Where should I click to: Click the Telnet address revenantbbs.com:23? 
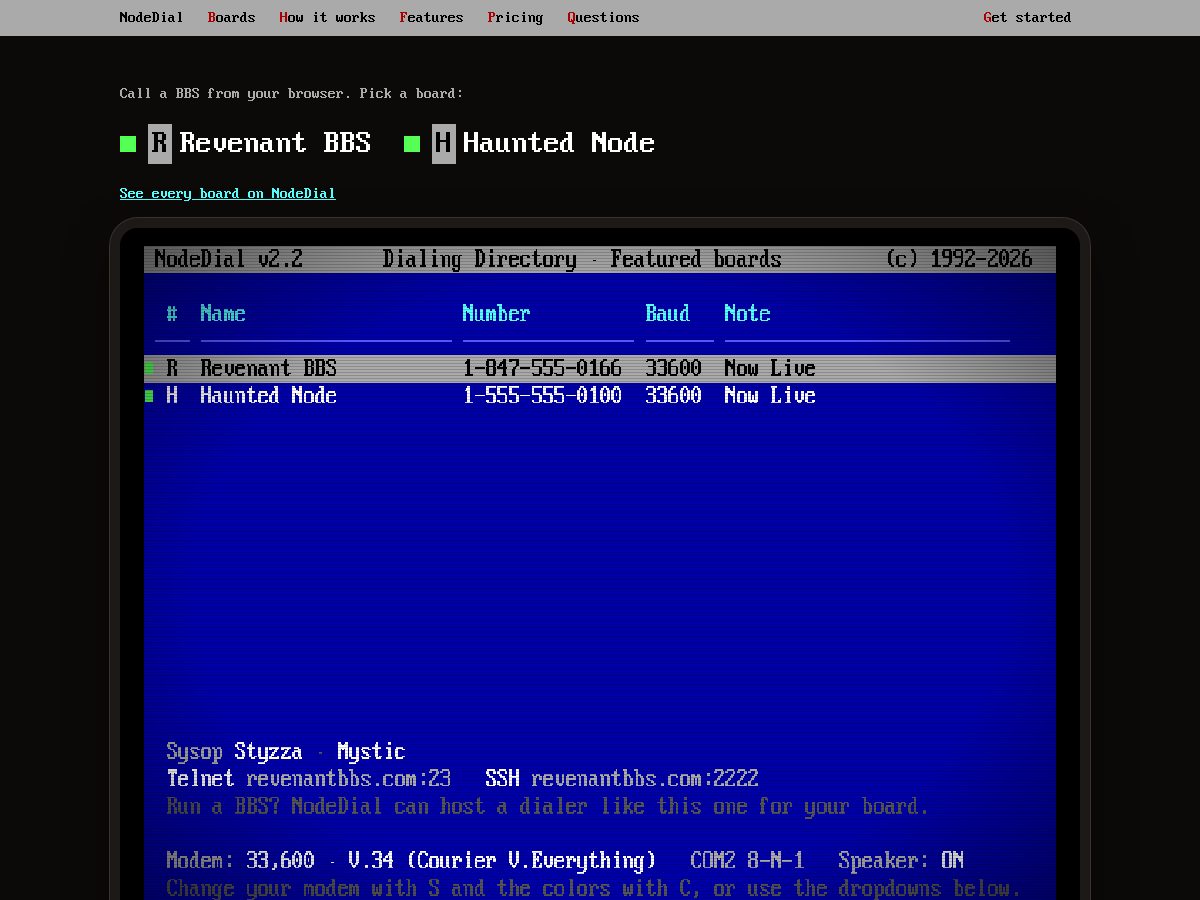point(349,779)
